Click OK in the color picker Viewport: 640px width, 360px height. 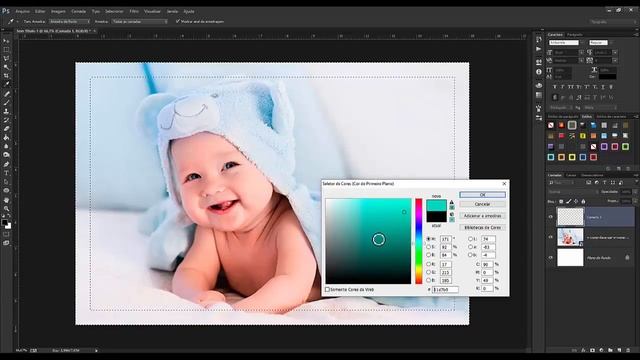(x=482, y=195)
